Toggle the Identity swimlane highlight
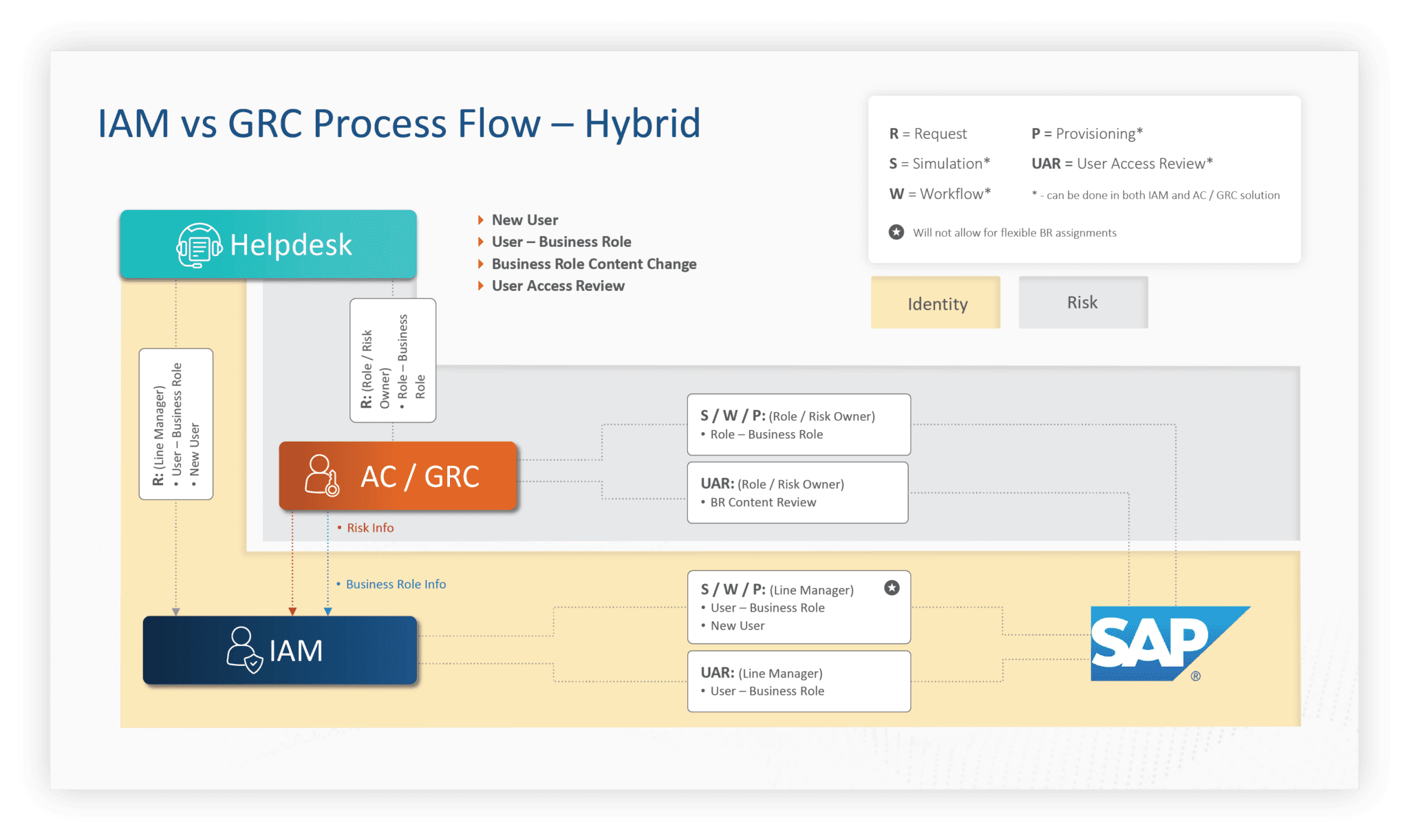This screenshot has width=1409, height=840. pos(935,303)
